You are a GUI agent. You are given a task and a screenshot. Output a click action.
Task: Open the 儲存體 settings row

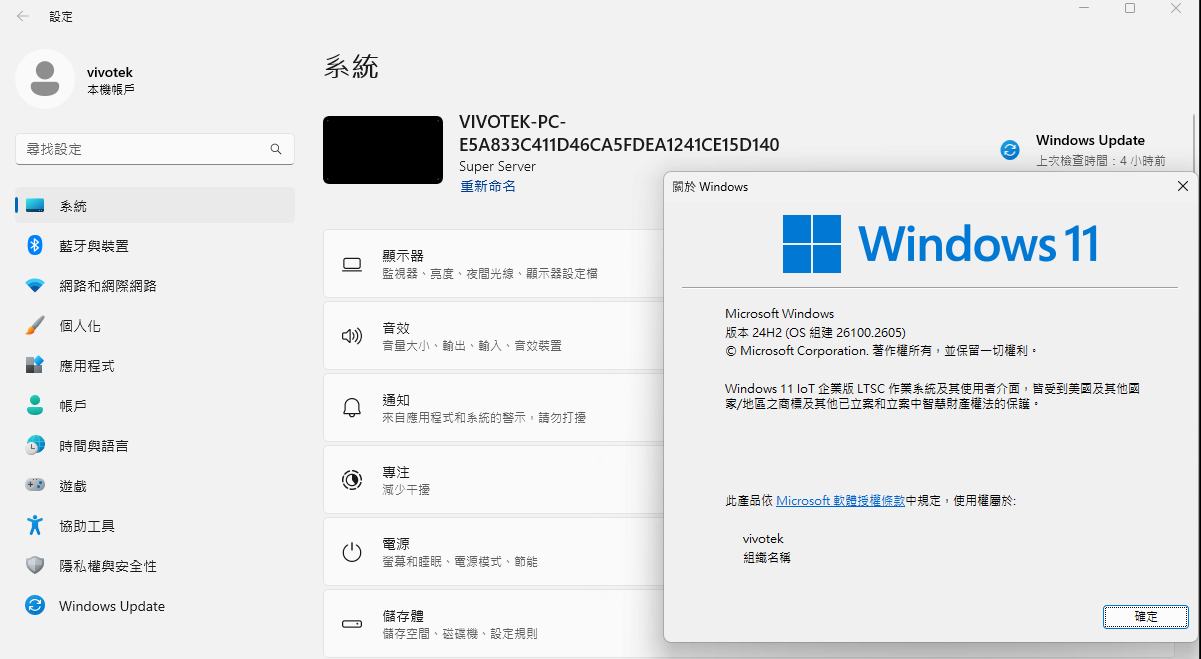(494, 624)
